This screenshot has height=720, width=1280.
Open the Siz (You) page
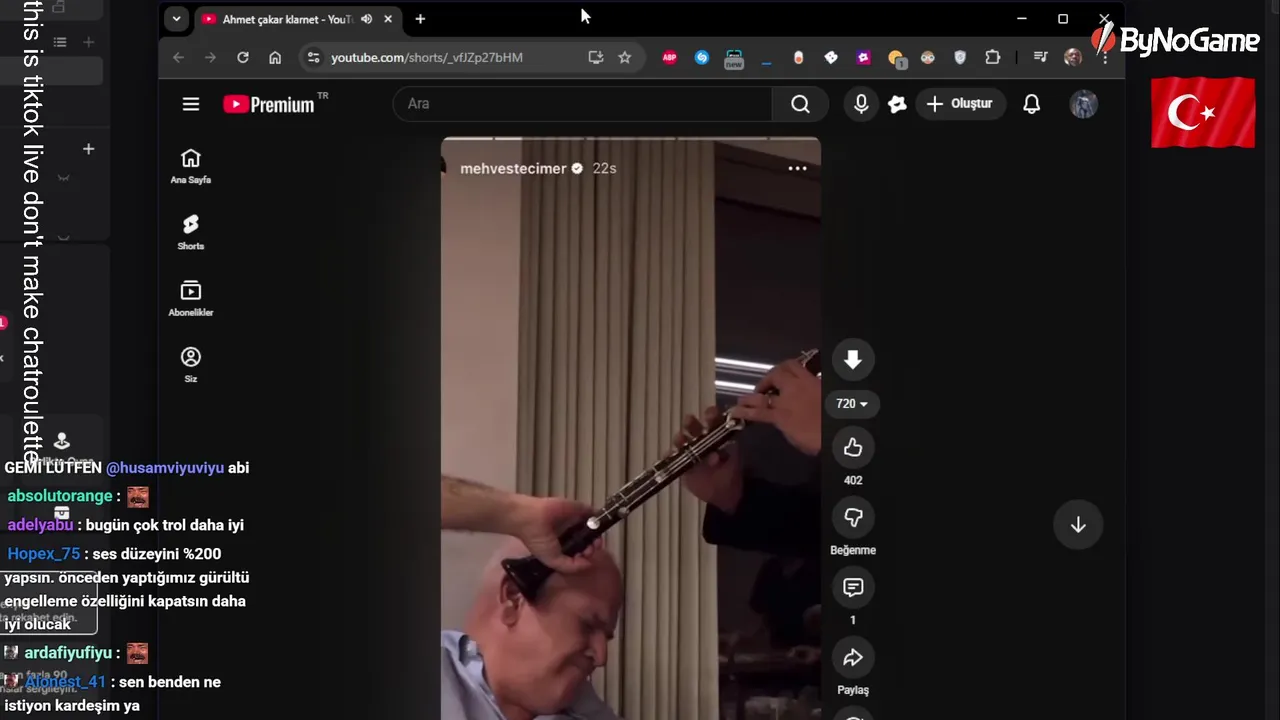[x=191, y=365]
